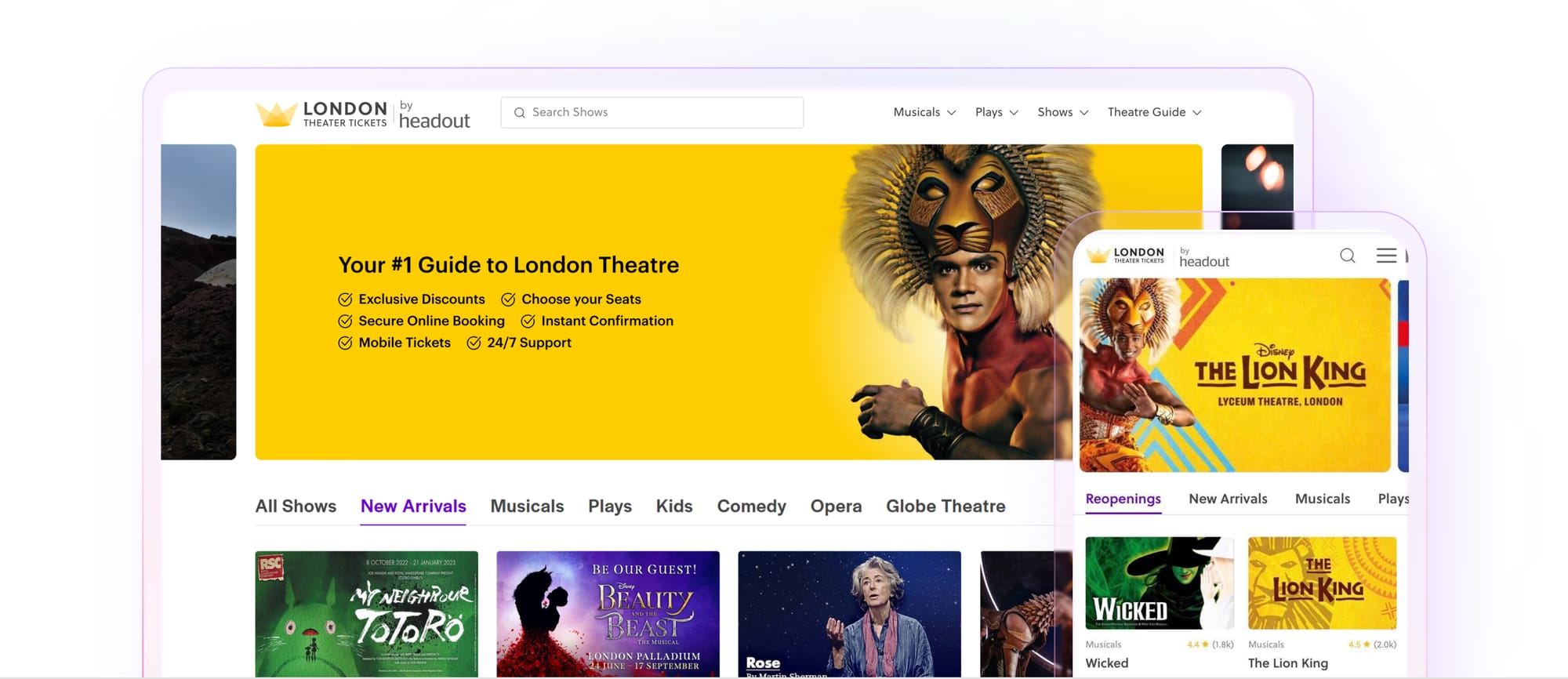
Task: Open Beauty and the Beast show card
Action: [x=608, y=614]
